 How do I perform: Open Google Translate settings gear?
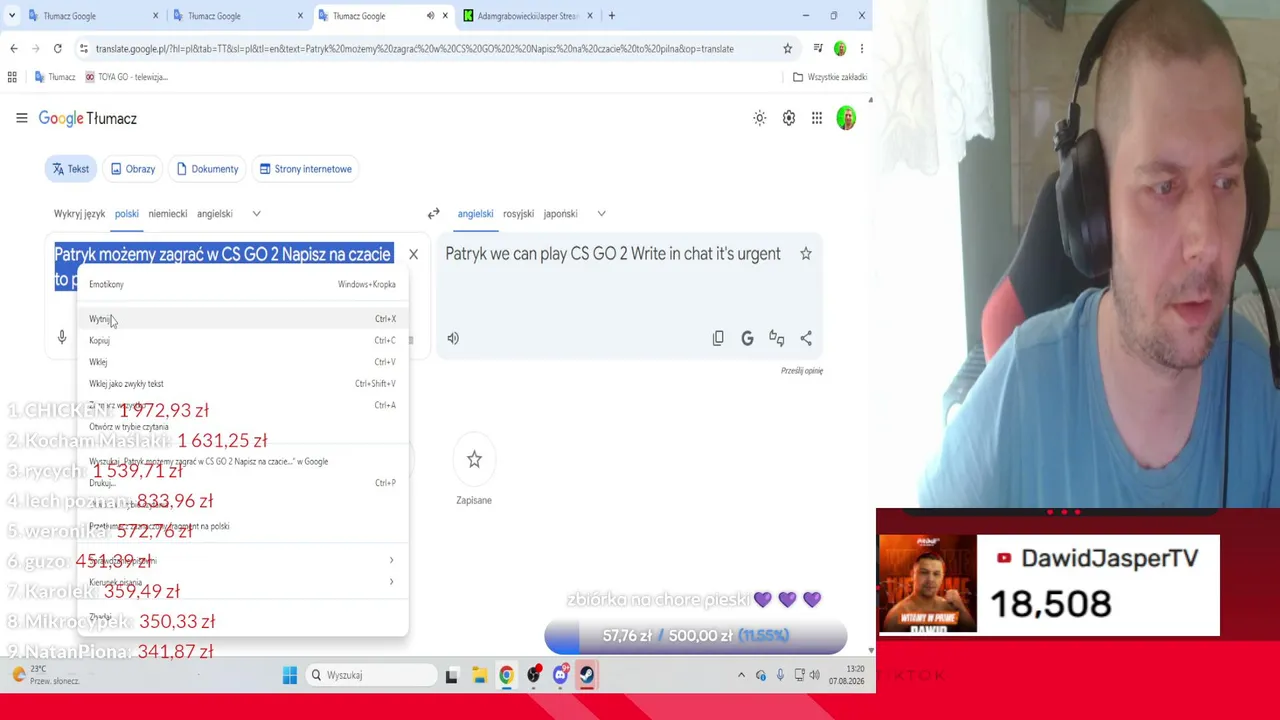(789, 118)
